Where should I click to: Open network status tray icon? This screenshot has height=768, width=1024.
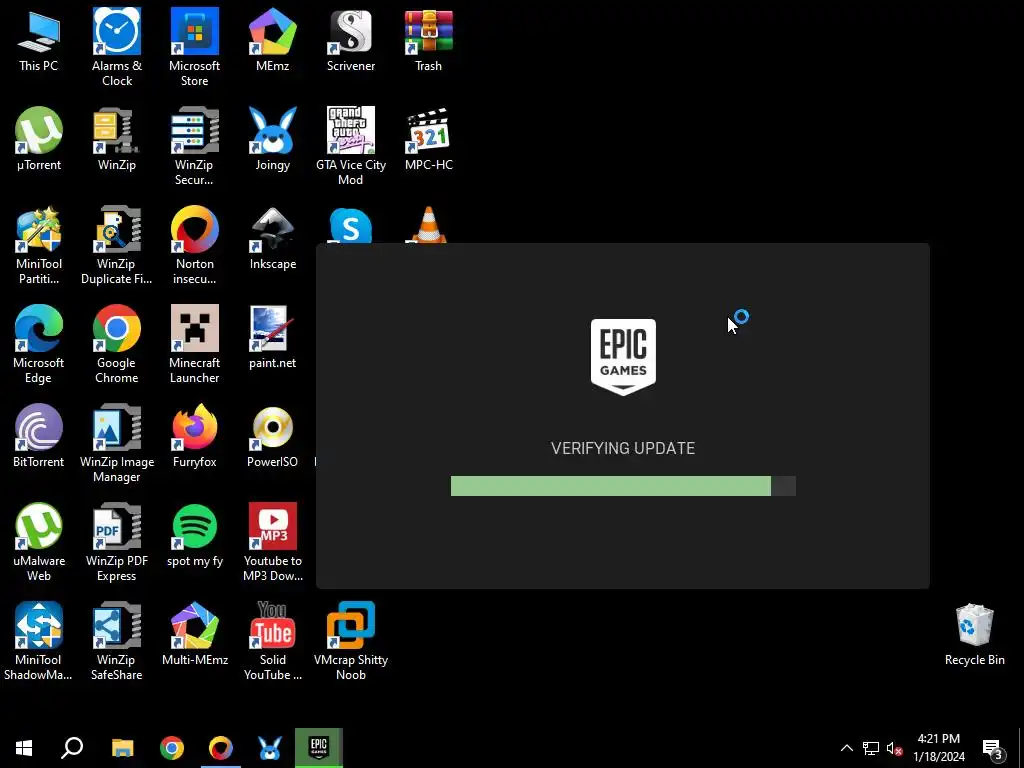point(871,748)
